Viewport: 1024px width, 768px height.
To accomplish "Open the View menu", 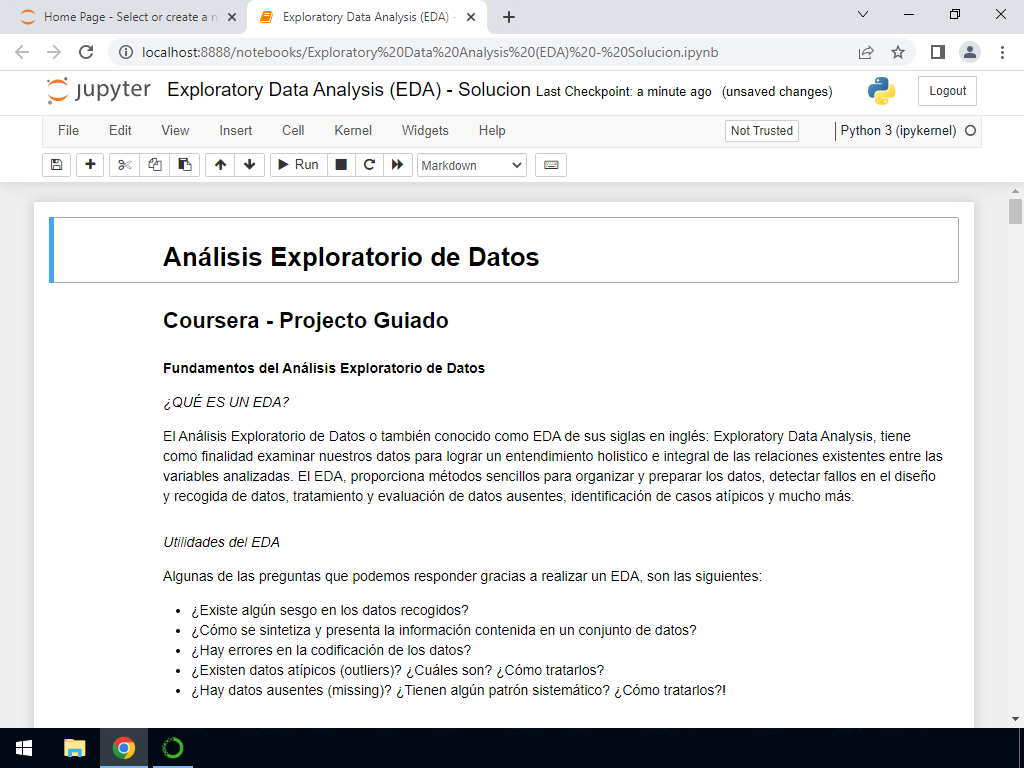I will click(x=175, y=131).
